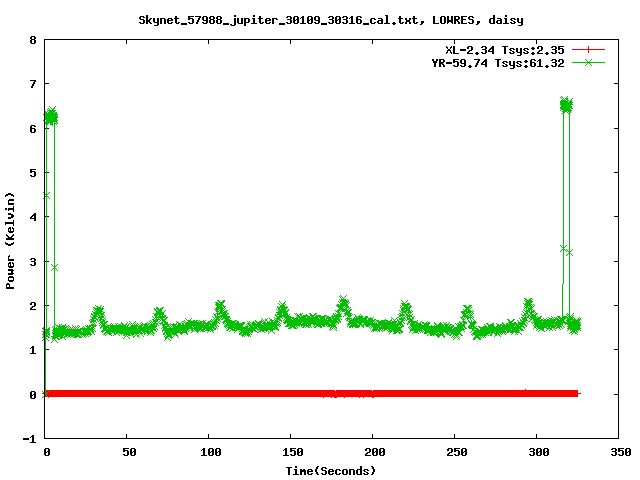640x480 pixels.
Task: Click legend entry XL-2.34 Tsys:2.35
Action: tap(504, 50)
